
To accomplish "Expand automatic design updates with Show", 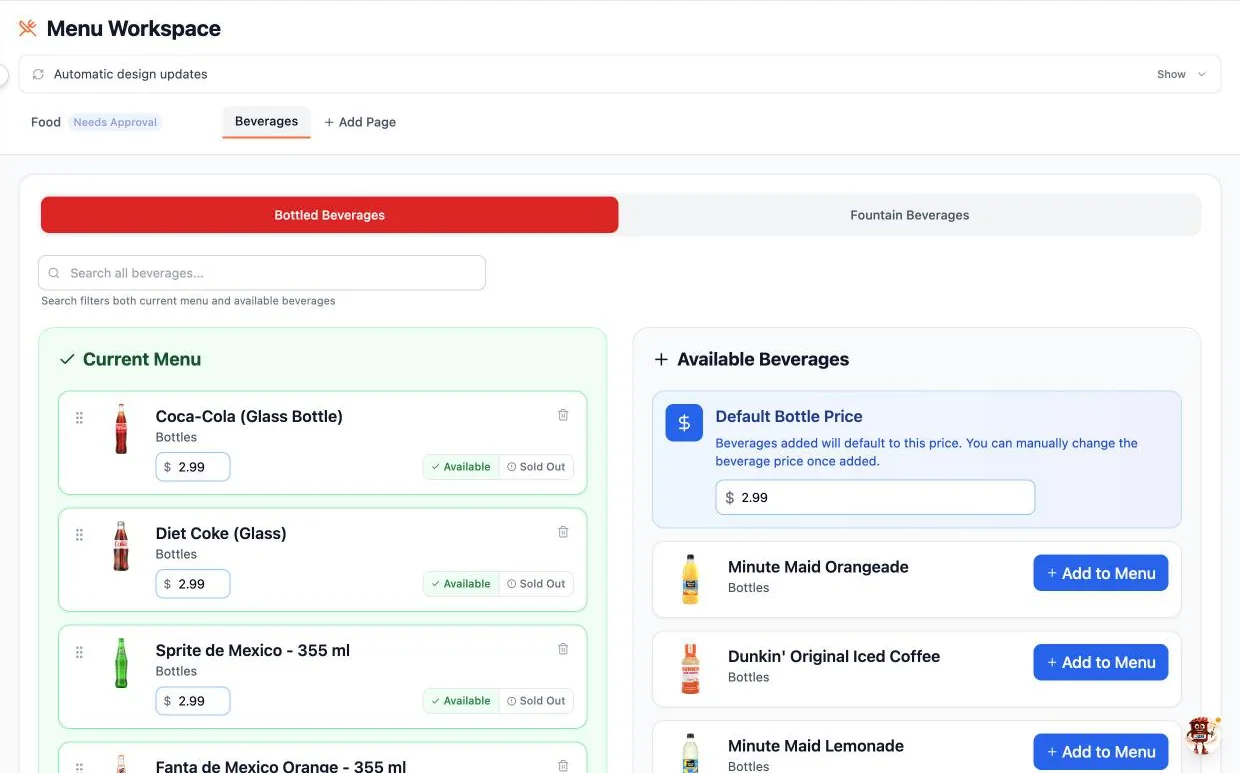I will click(x=1182, y=74).
